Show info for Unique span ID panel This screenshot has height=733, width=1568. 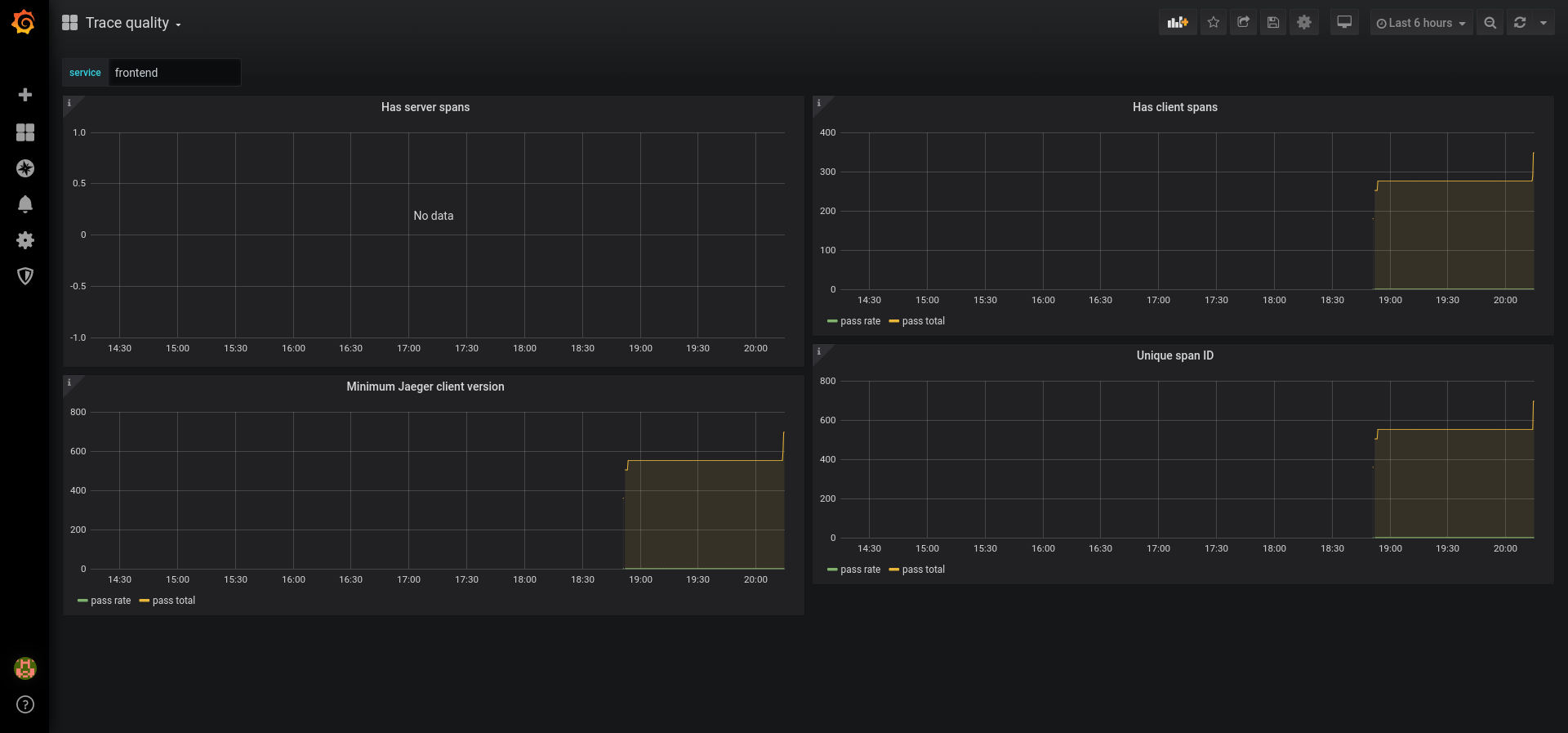tap(819, 351)
